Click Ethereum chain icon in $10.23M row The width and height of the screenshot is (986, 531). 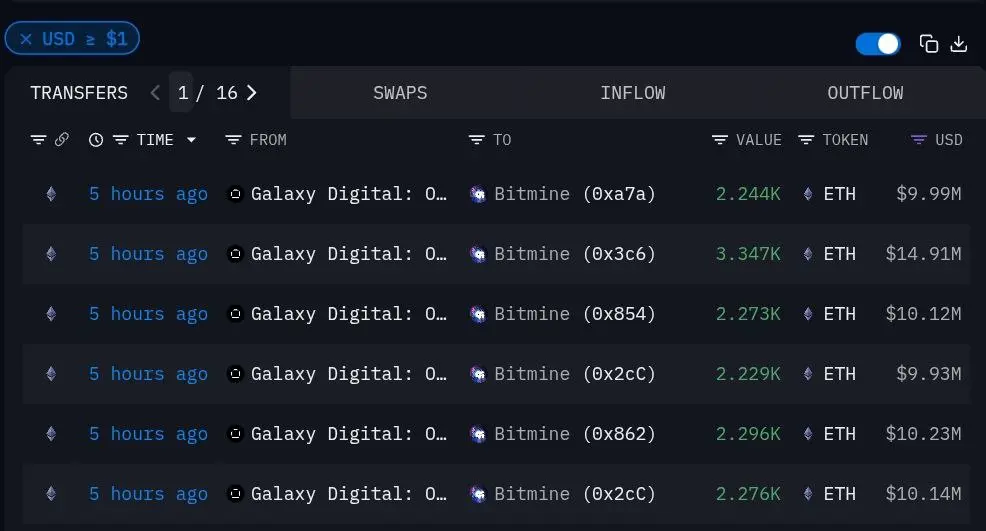[52, 434]
